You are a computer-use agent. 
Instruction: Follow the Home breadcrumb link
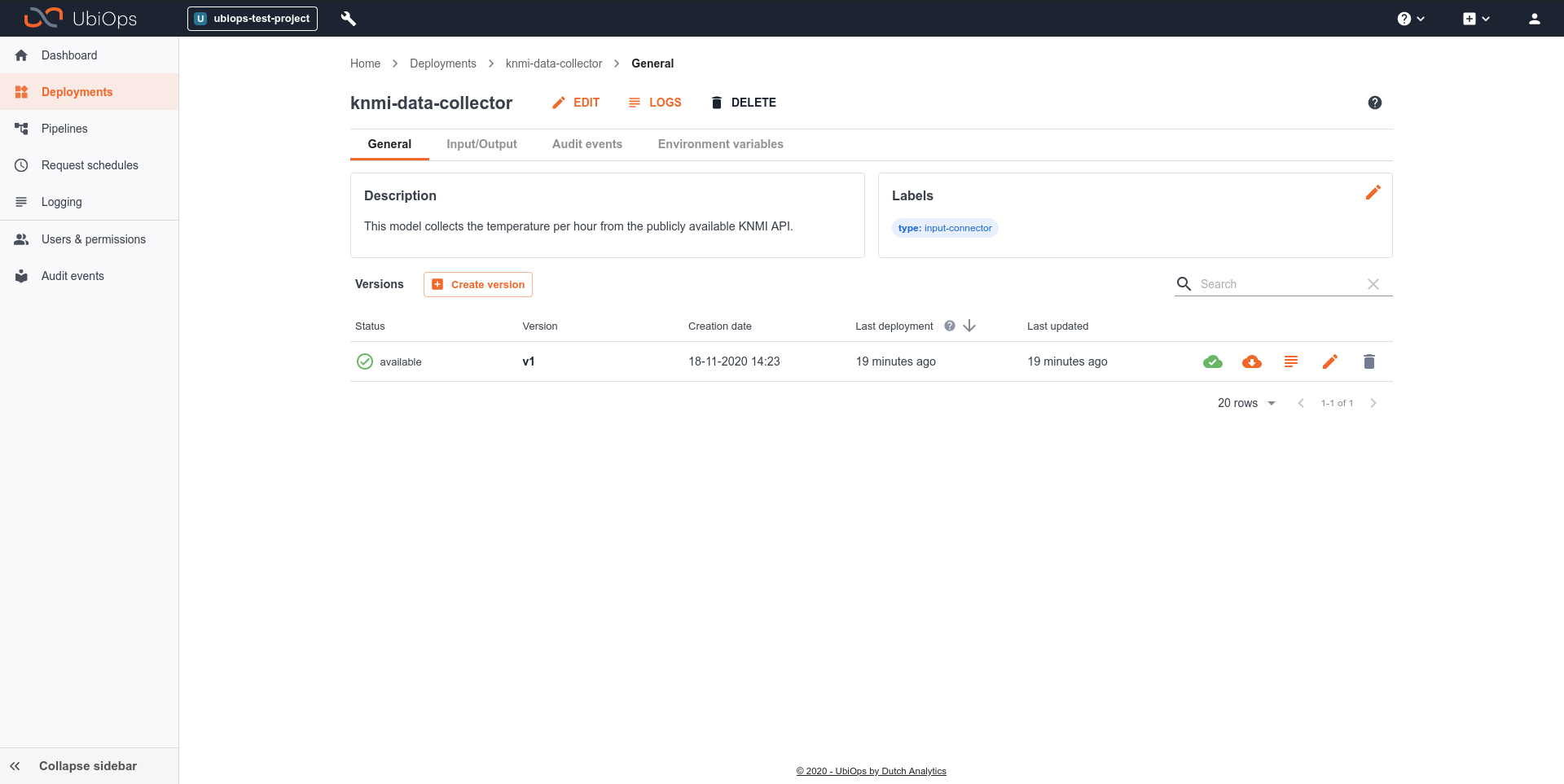tap(365, 64)
